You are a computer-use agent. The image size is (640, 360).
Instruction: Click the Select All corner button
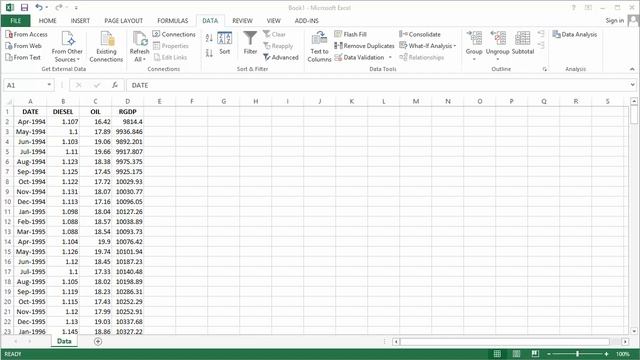tap(8, 101)
